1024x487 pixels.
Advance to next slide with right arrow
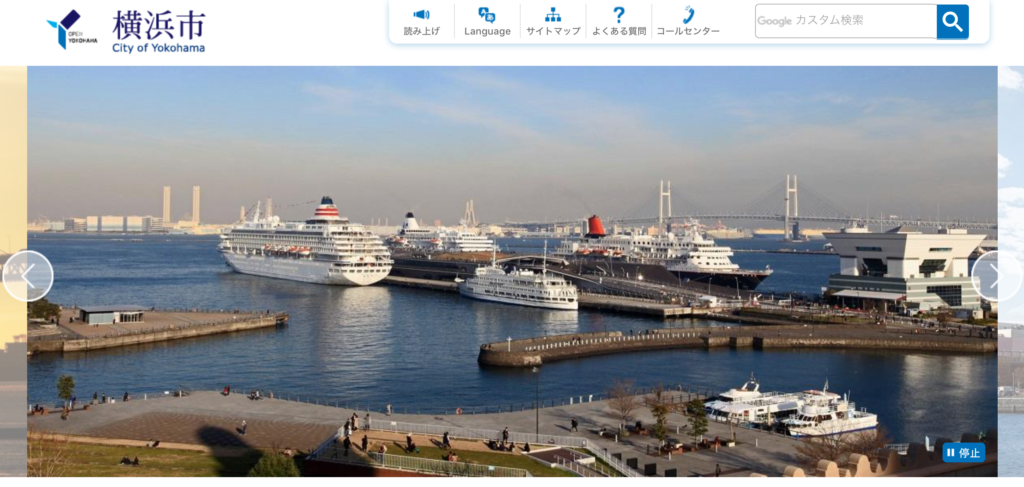tap(997, 276)
